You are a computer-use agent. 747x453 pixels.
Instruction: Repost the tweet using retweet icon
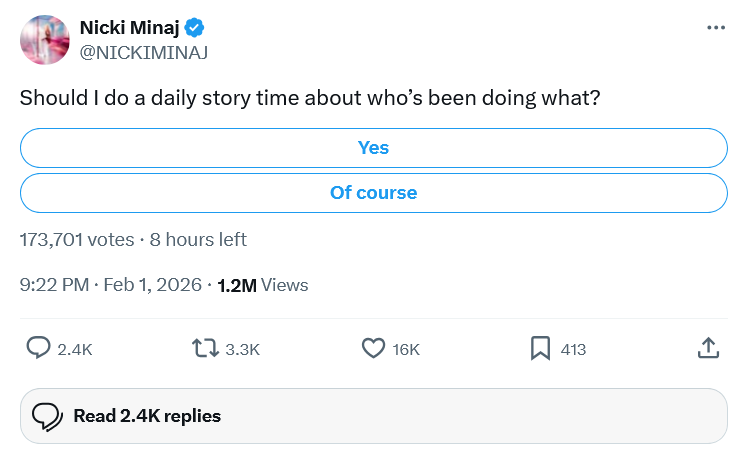coord(205,348)
